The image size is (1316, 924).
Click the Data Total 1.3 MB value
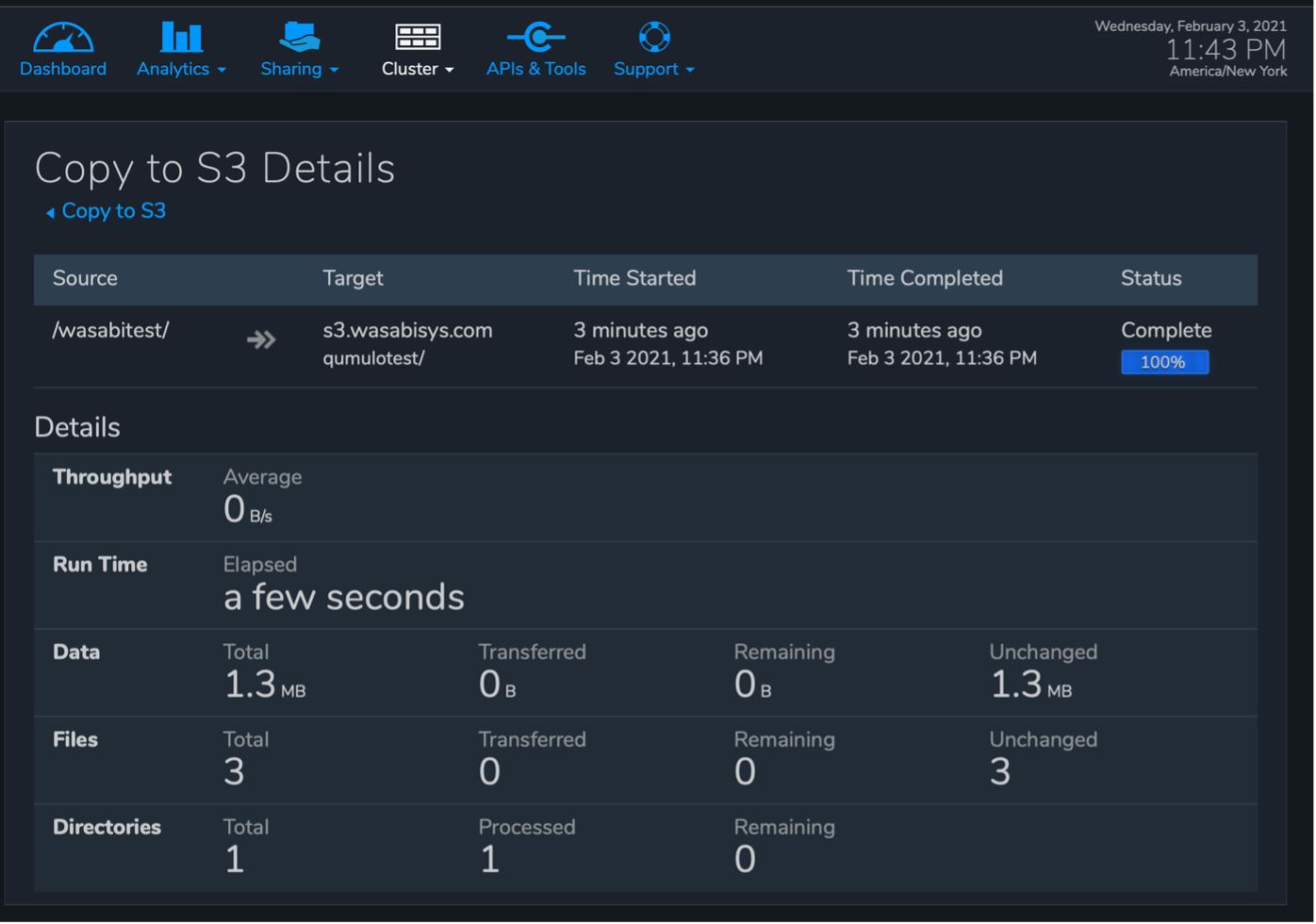[264, 685]
